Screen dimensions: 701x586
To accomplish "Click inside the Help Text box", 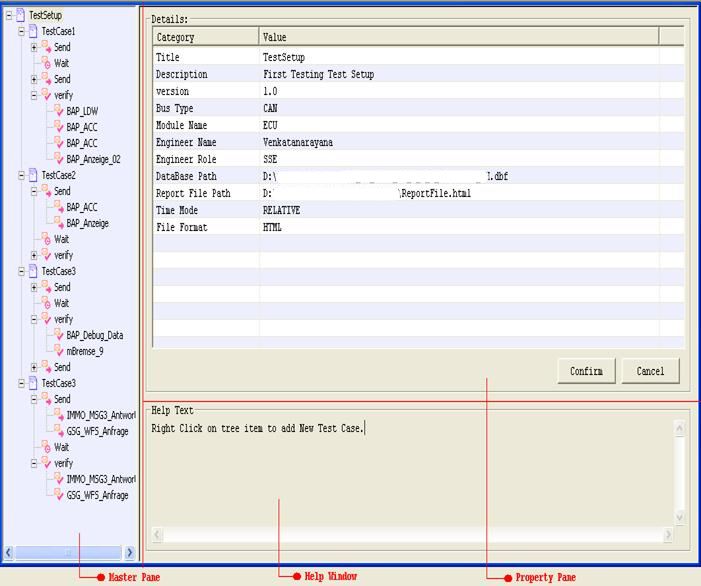I will 411,474.
